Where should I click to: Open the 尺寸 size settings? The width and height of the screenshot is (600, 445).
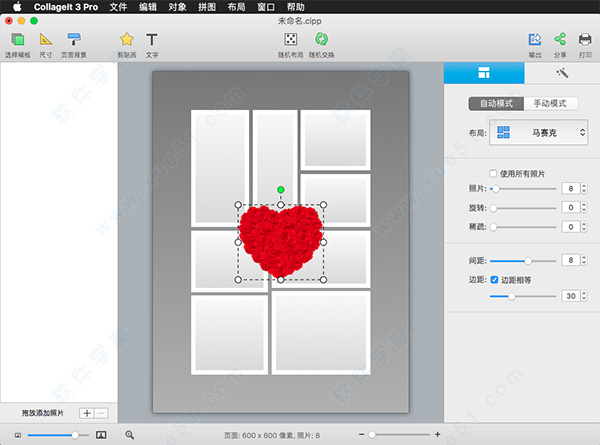(46, 45)
